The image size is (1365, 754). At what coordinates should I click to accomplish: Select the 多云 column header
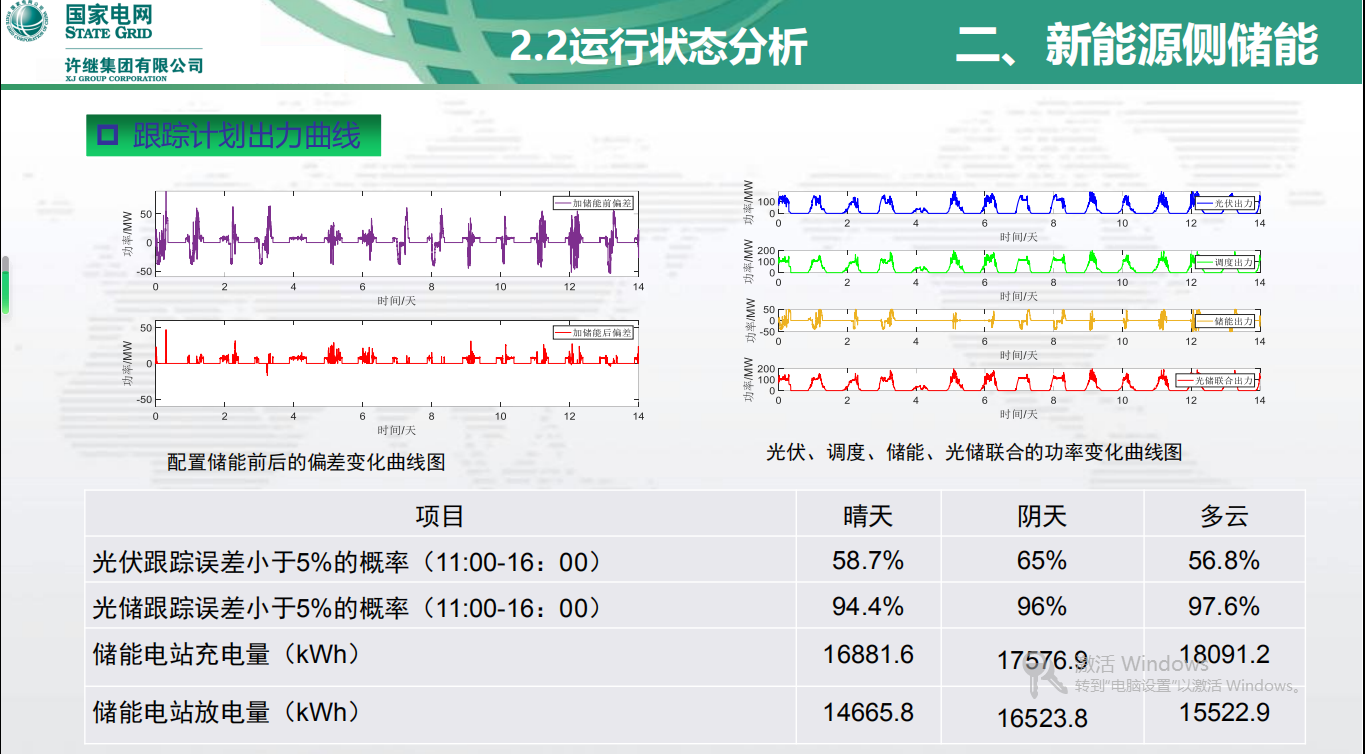(1224, 515)
